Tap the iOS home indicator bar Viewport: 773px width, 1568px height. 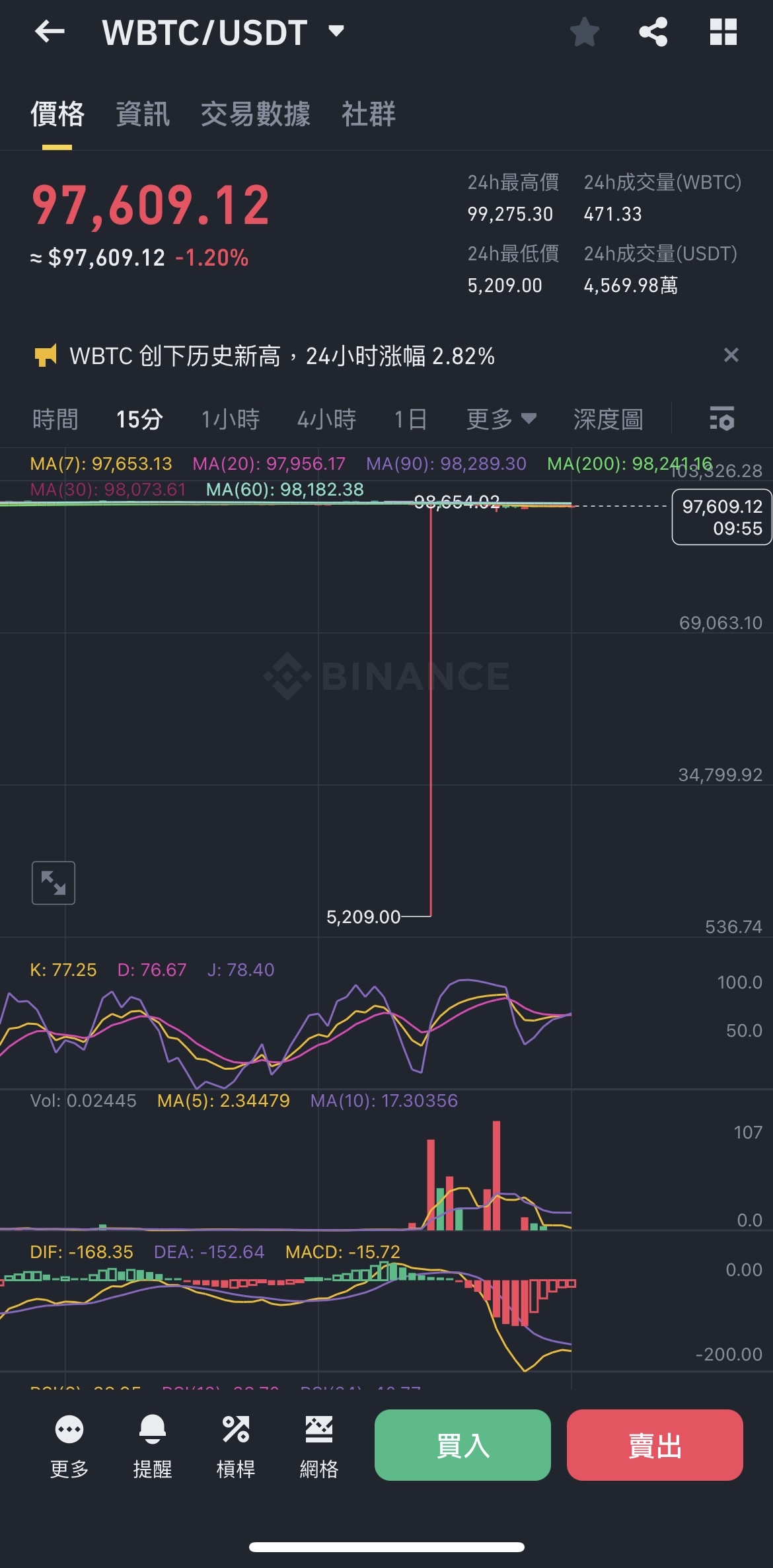tap(386, 1547)
